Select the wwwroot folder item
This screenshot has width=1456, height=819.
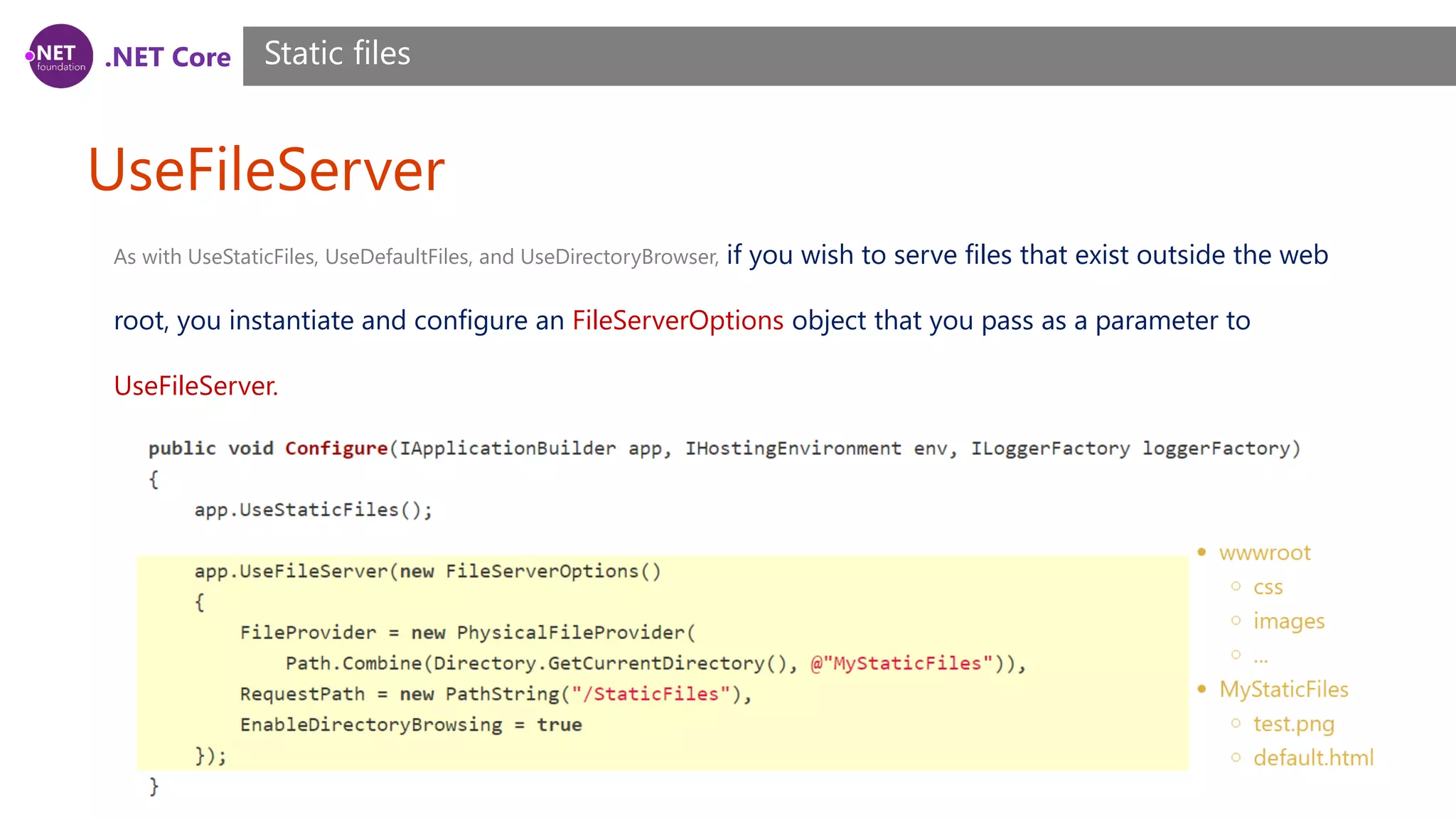pyautogui.click(x=1264, y=552)
